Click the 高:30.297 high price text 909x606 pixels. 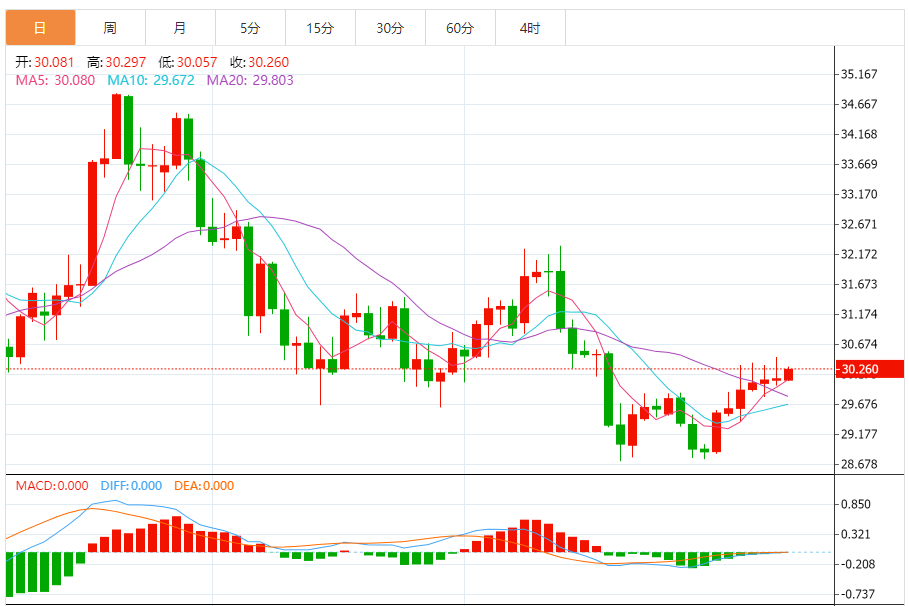coord(117,62)
